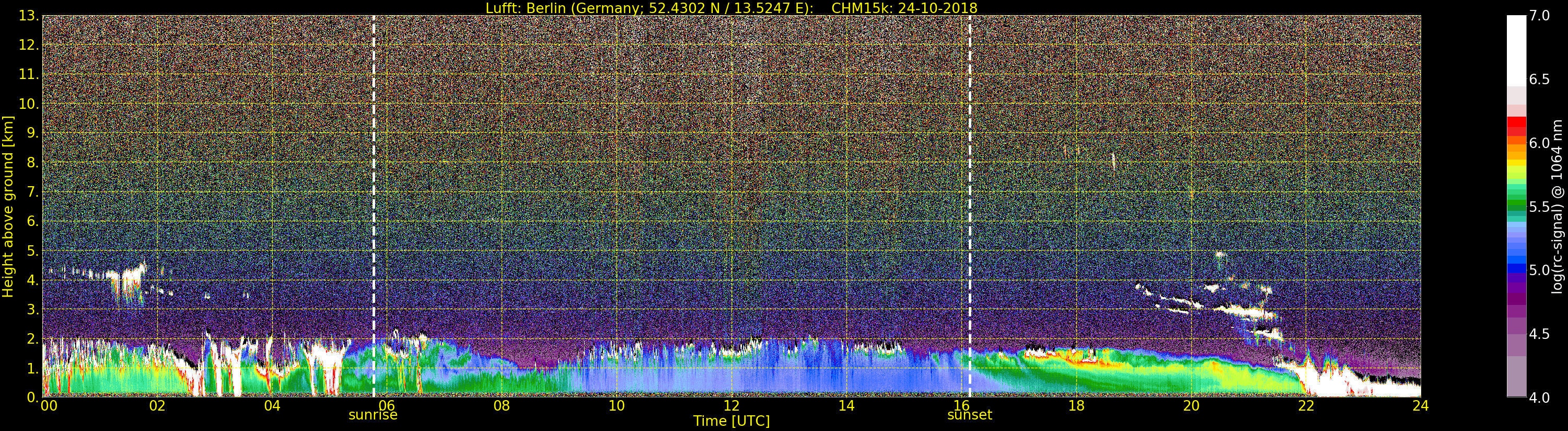This screenshot has height=431, width=1568.
Task: Click the dashed white sunset marker line
Action: point(970,207)
